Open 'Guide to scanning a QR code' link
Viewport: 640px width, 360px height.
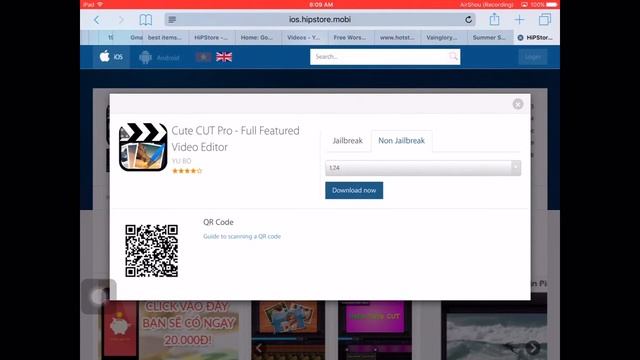point(242,236)
